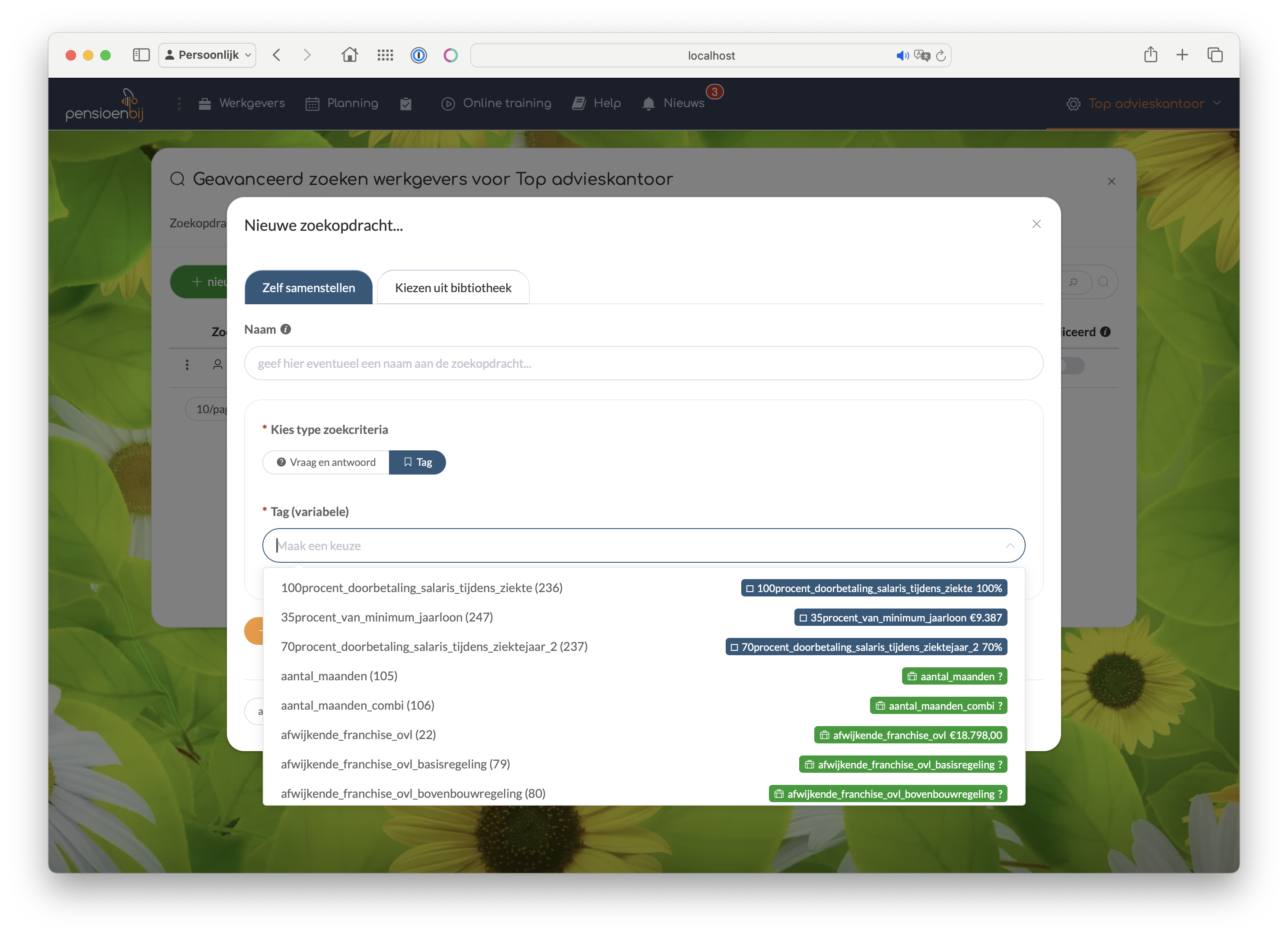Click the green afwijkende_franchise_ovl_basisregeling ? badge
Image resolution: width=1288 pixels, height=937 pixels.
[x=903, y=765]
